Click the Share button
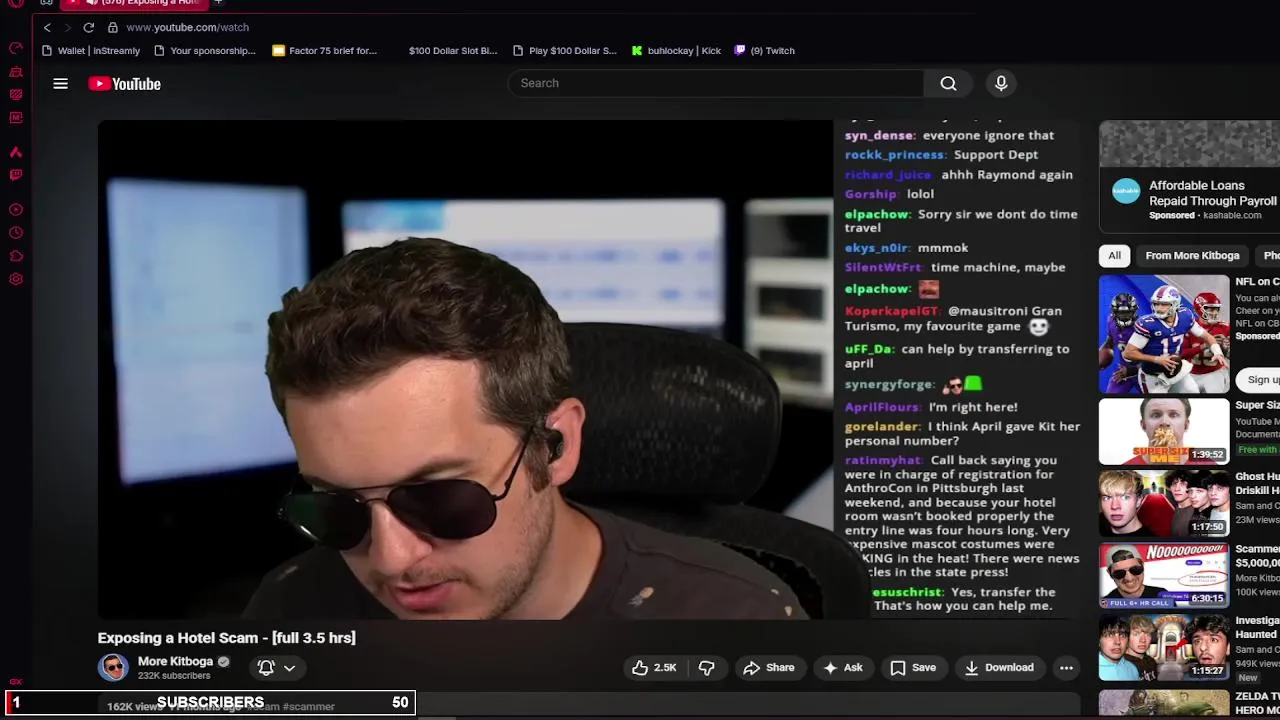 (x=768, y=668)
